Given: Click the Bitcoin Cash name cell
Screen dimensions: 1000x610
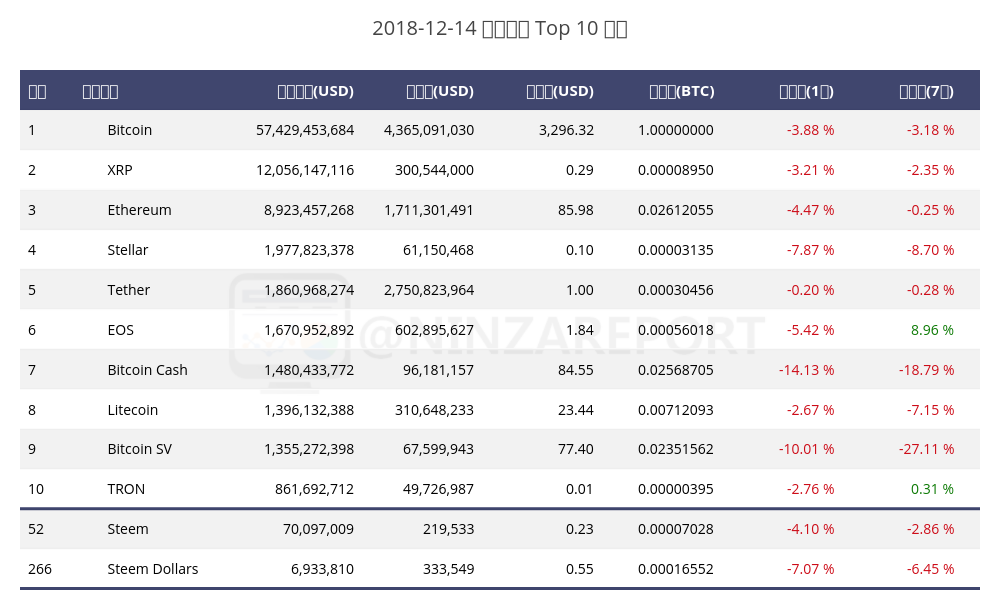Looking at the screenshot, I should pyautogui.click(x=147, y=370).
